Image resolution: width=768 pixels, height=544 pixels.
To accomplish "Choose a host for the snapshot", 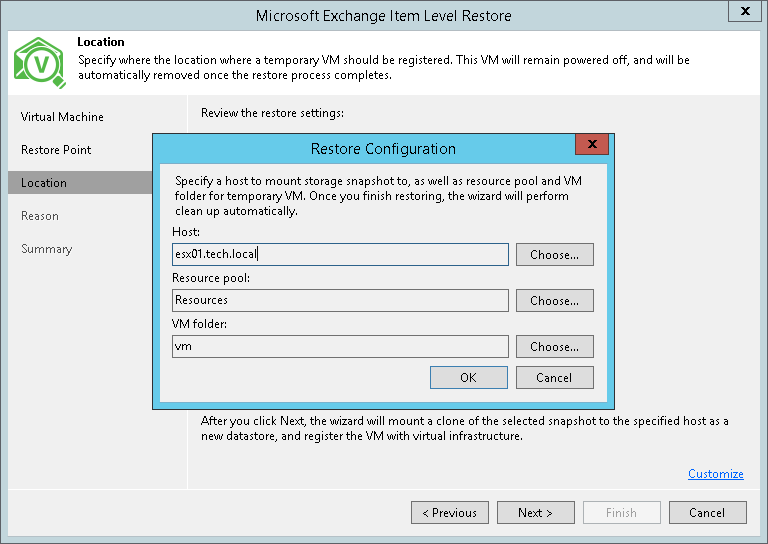I will click(554, 255).
